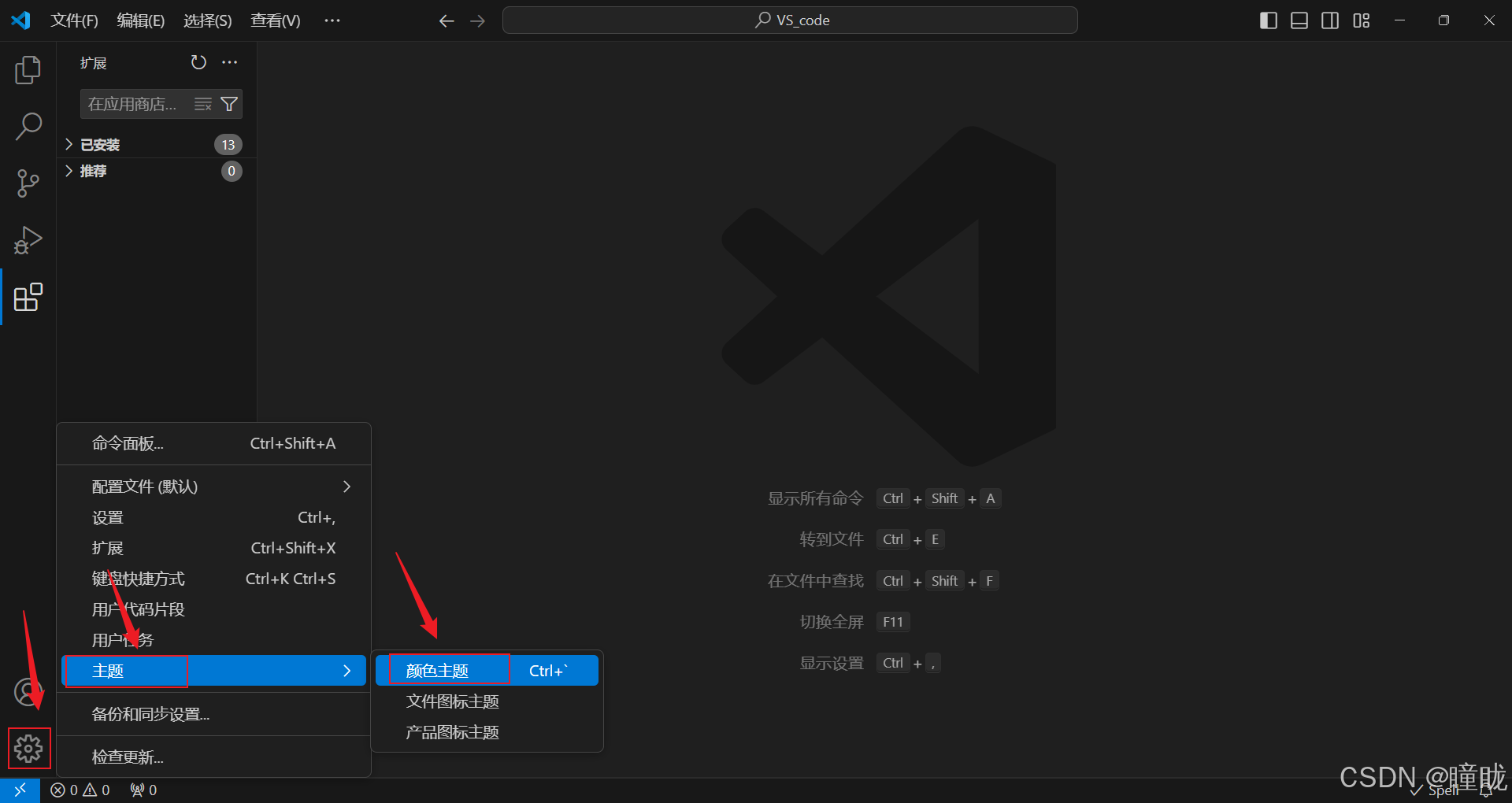Clear extensions search results icon
This screenshot has height=803, width=1512.
203,104
